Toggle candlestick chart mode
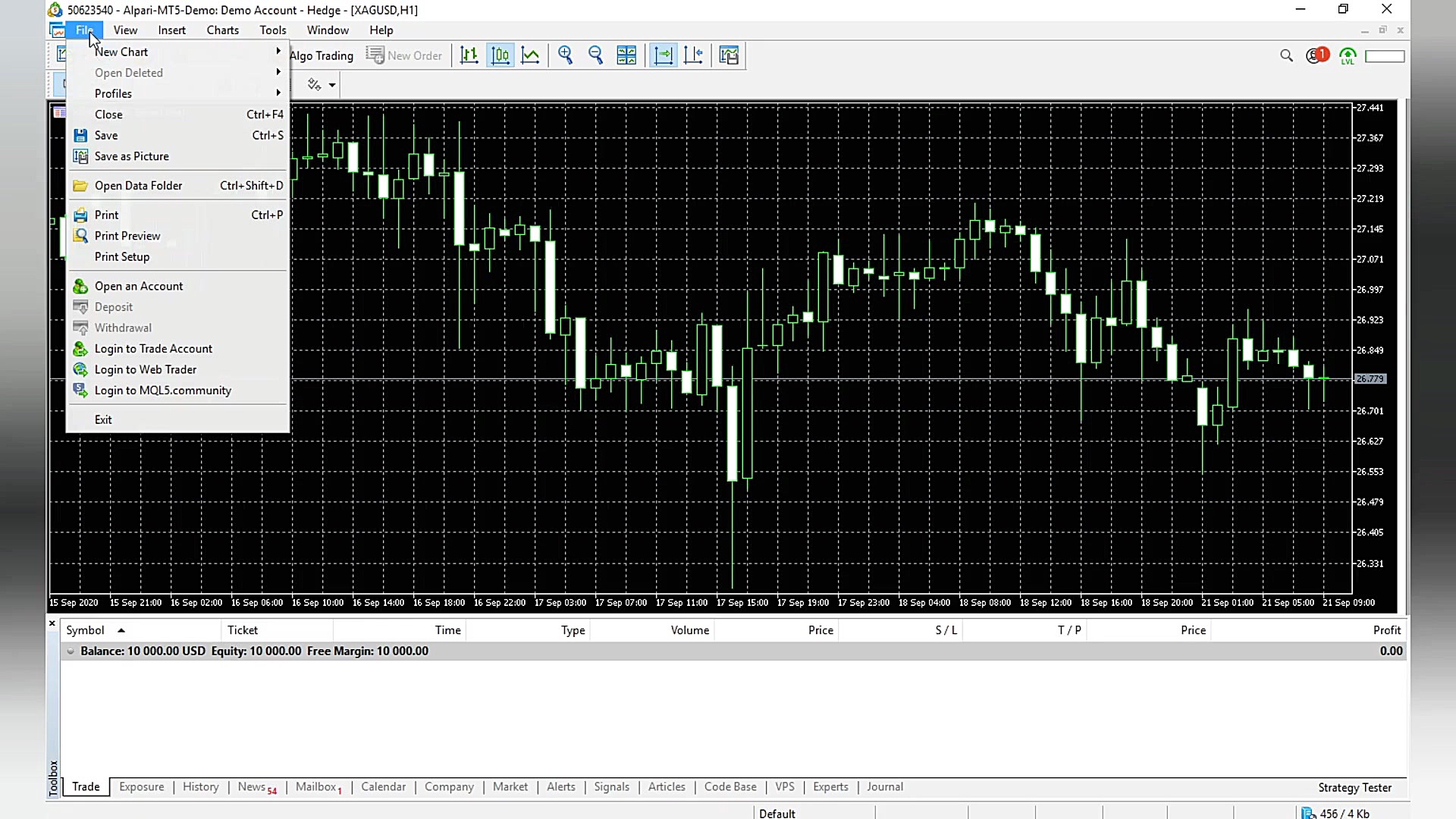This screenshot has width=1456, height=819. point(500,55)
